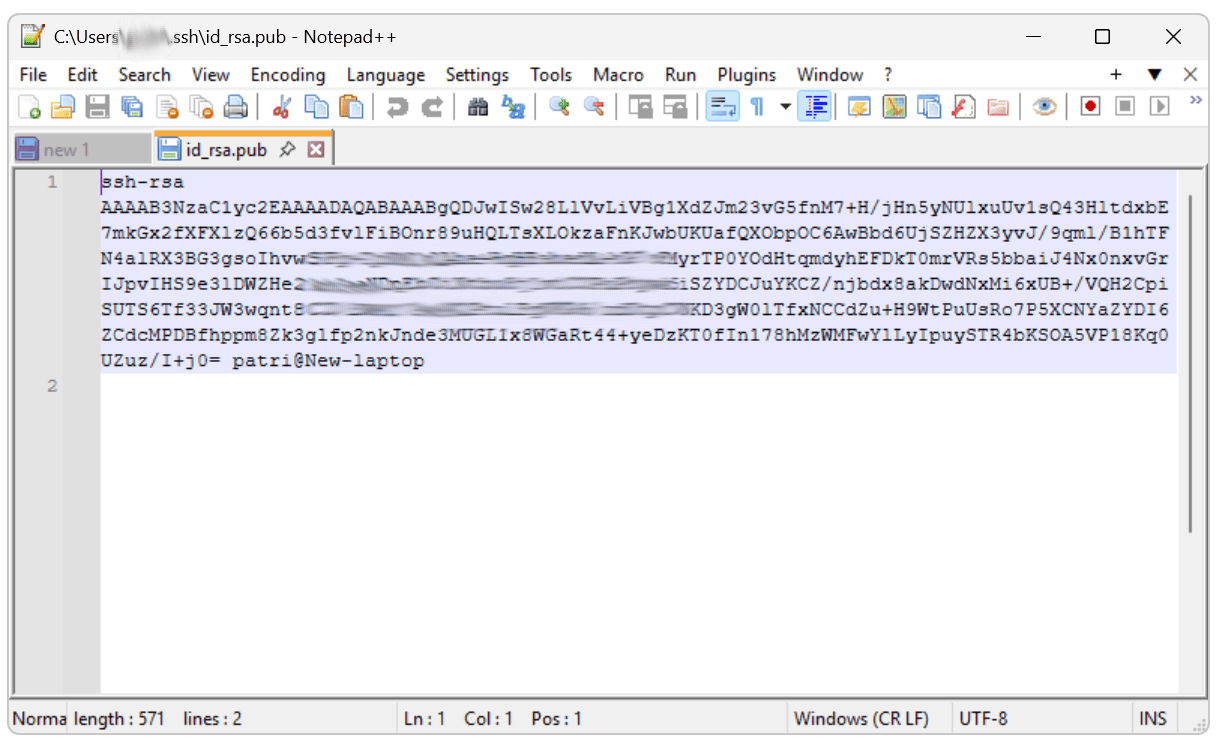
Task: Expand the toolbar overflow chevron
Action: [1194, 100]
